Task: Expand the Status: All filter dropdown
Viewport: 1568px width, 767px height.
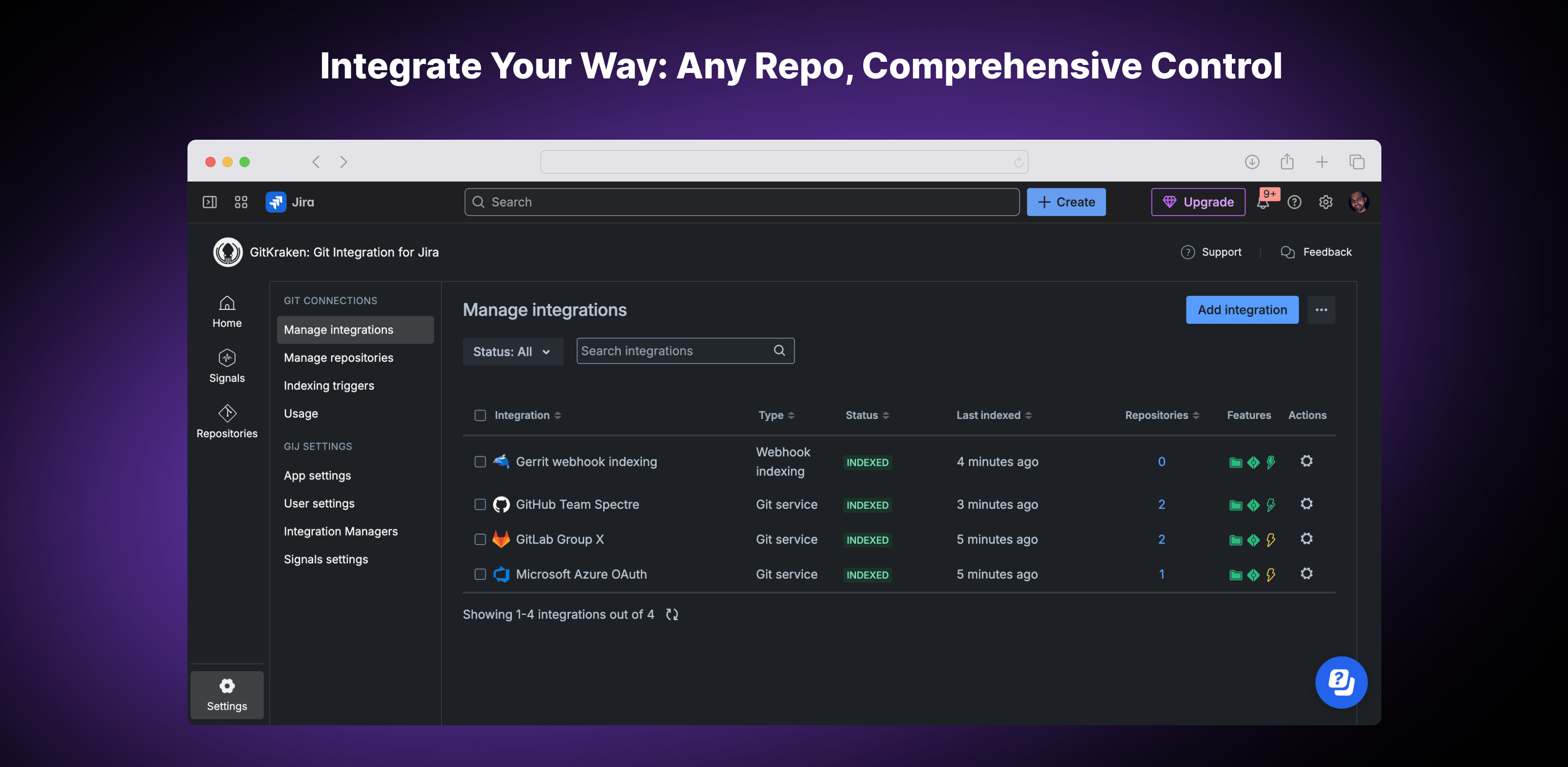Action: point(513,351)
